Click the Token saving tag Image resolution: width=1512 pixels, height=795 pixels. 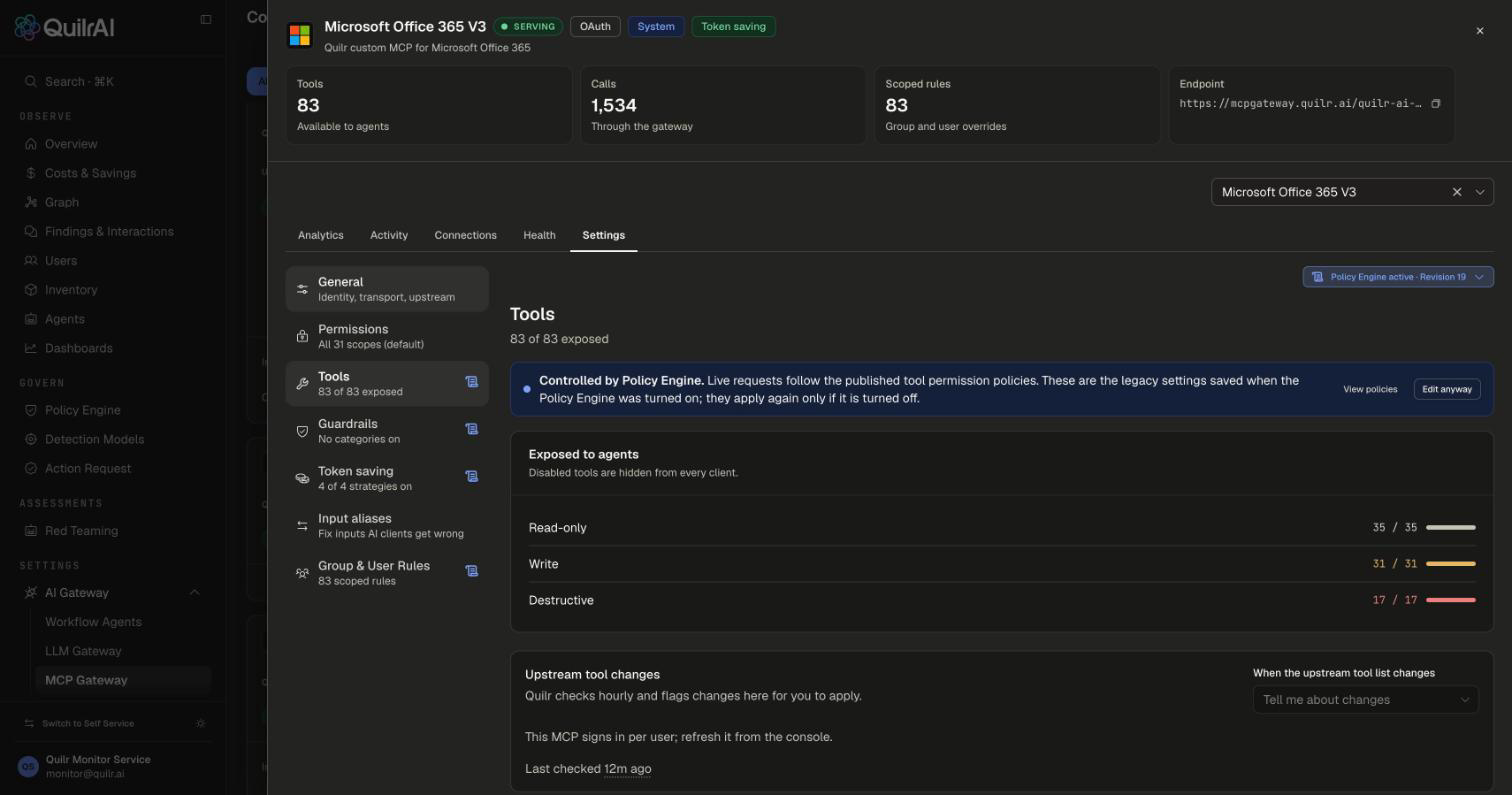[x=733, y=27]
